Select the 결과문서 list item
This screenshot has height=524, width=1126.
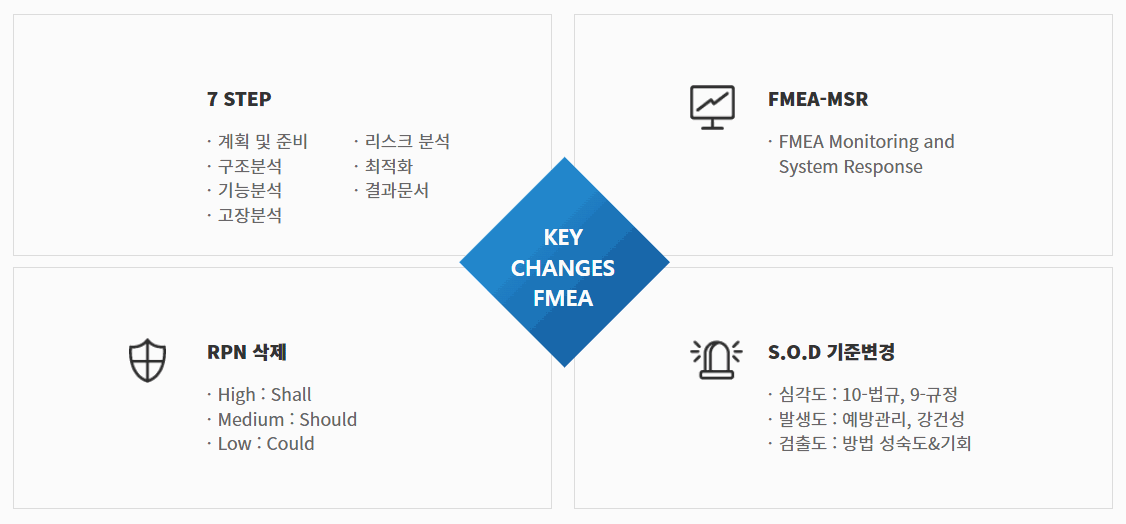pos(391,191)
